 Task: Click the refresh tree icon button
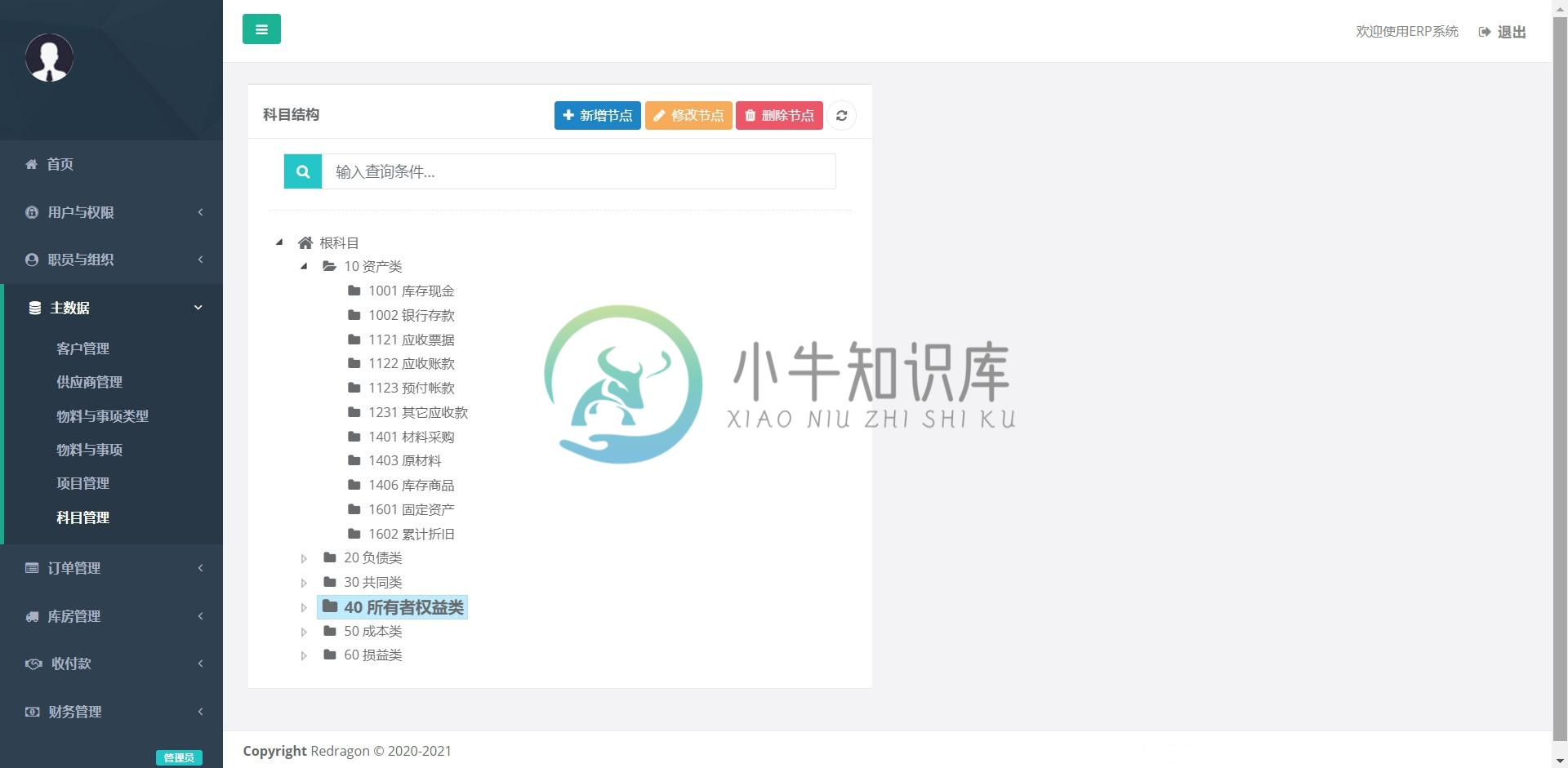pyautogui.click(x=841, y=115)
